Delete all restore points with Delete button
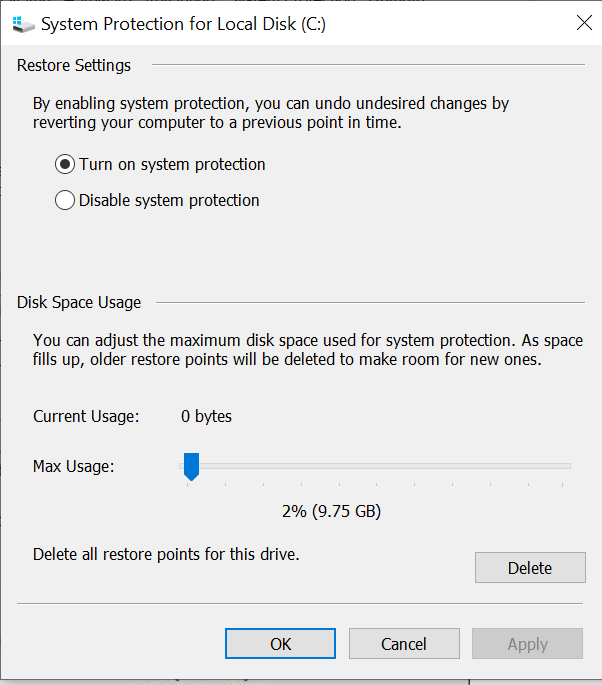The image size is (602, 685). tap(530, 567)
